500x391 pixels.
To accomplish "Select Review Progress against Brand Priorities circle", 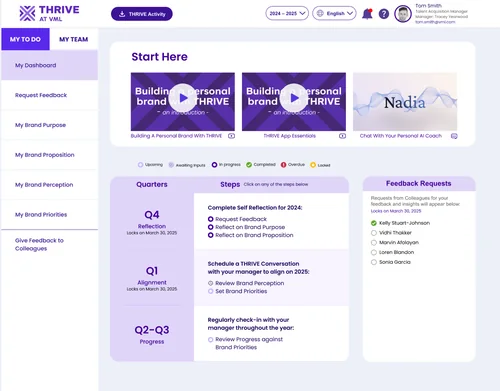I will click(x=210, y=339).
